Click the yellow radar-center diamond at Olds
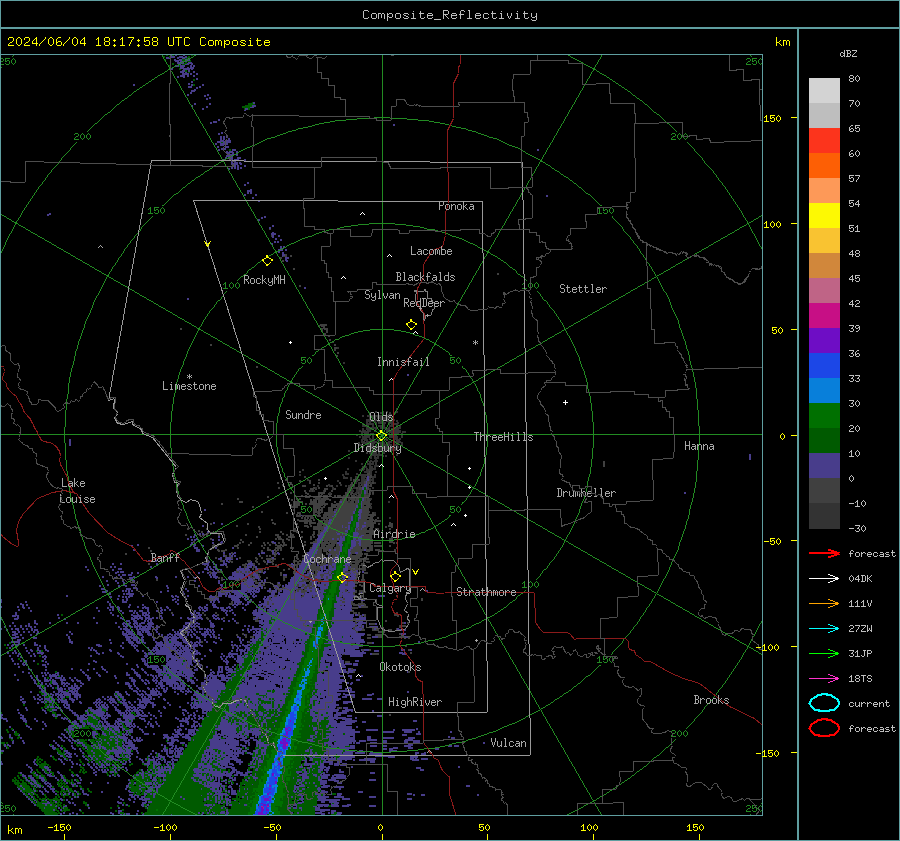900x841 pixels. coord(381,436)
